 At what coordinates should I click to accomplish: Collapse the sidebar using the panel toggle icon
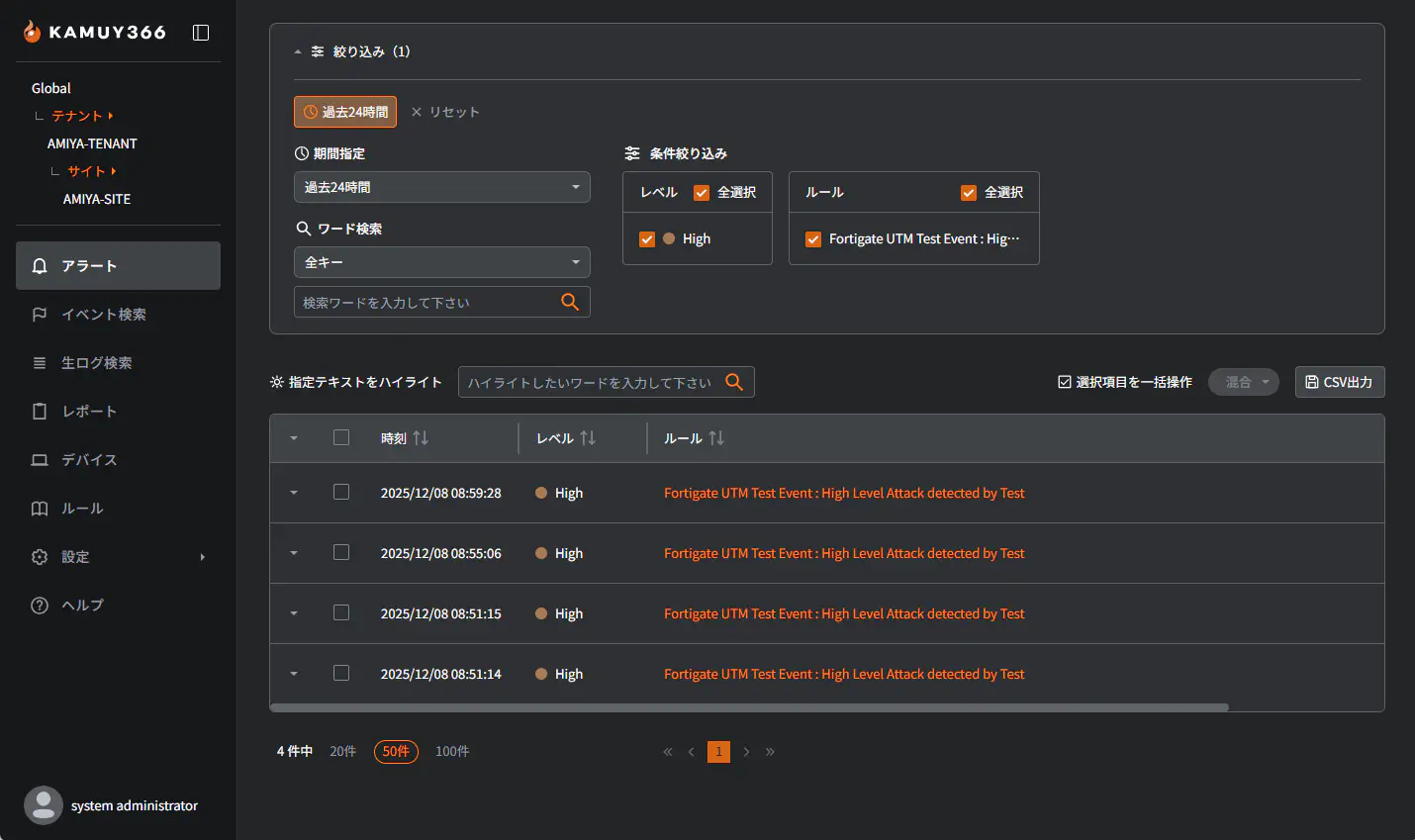[201, 33]
